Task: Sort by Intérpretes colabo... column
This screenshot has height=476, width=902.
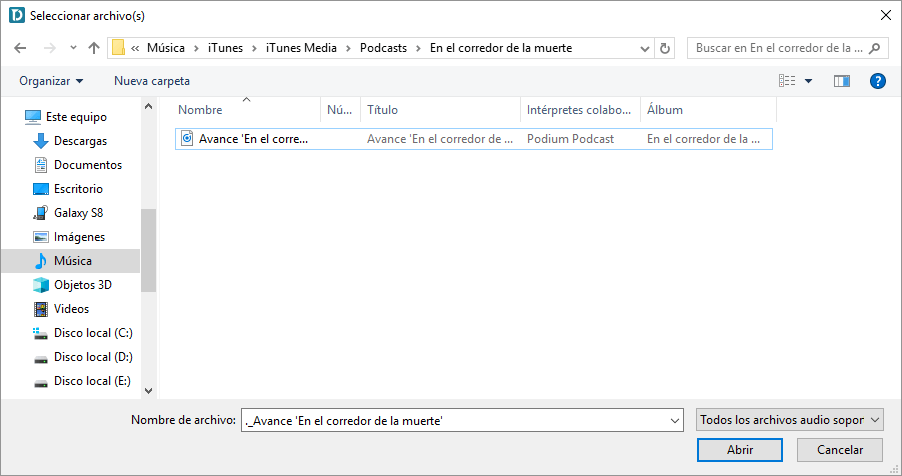Action: 580,110
